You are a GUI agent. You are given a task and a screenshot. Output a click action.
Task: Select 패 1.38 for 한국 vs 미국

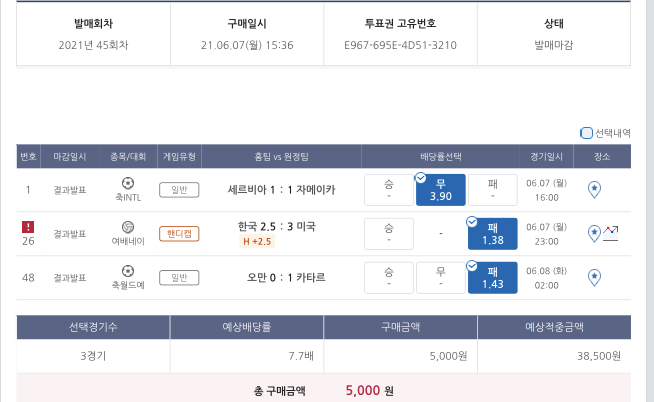(492, 233)
